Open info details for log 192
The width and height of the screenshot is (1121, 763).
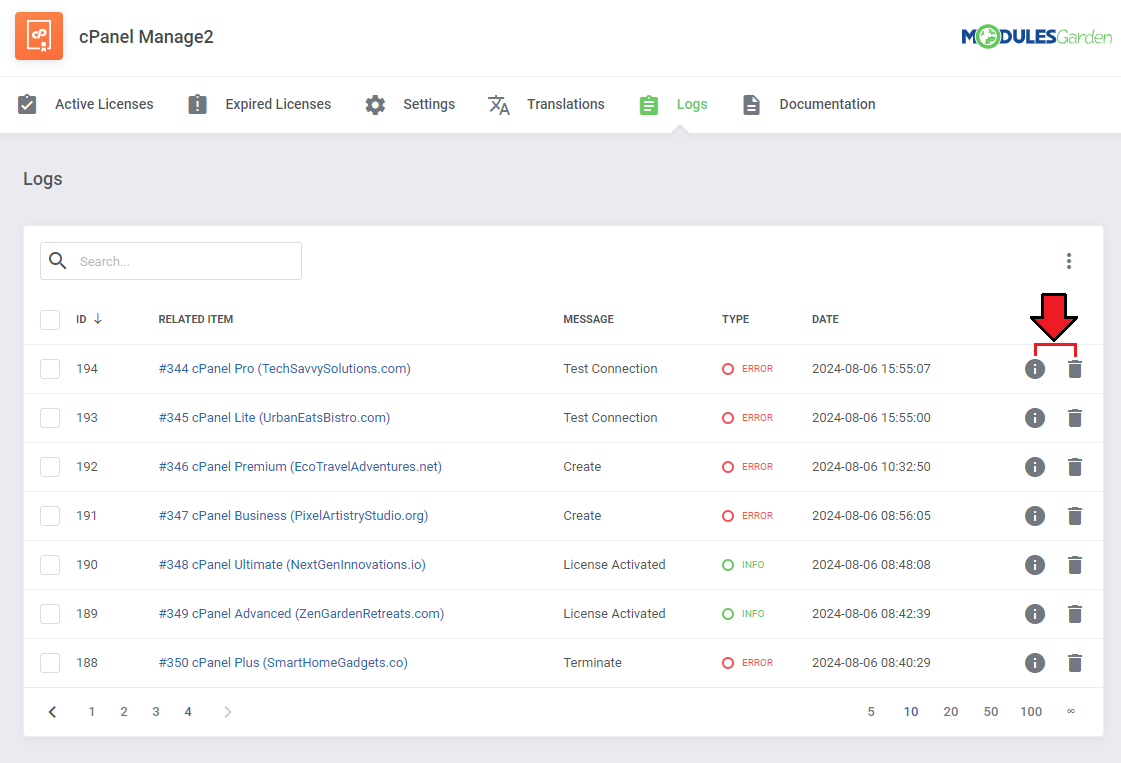(1034, 467)
